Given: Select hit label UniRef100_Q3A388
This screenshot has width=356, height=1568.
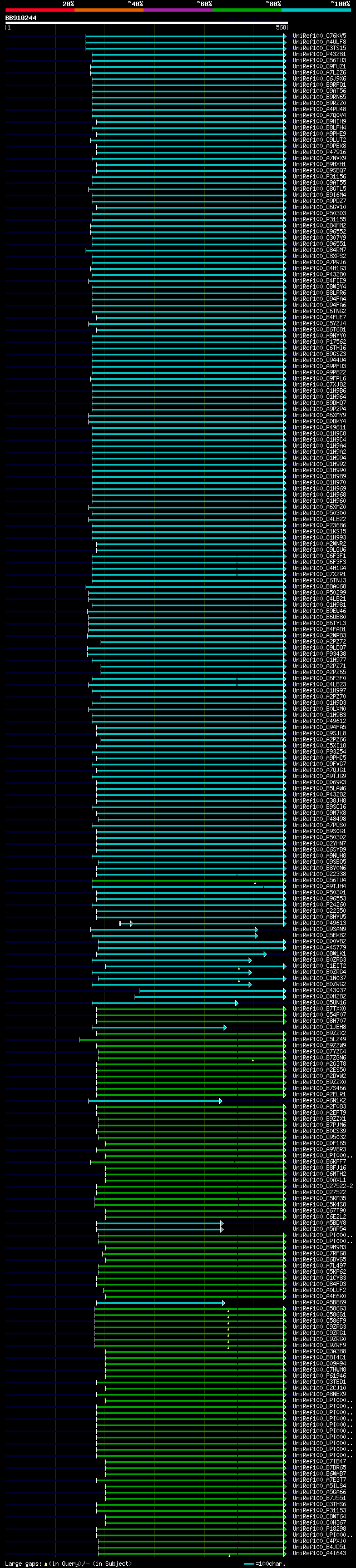Looking at the screenshot, I should 319,1351.
